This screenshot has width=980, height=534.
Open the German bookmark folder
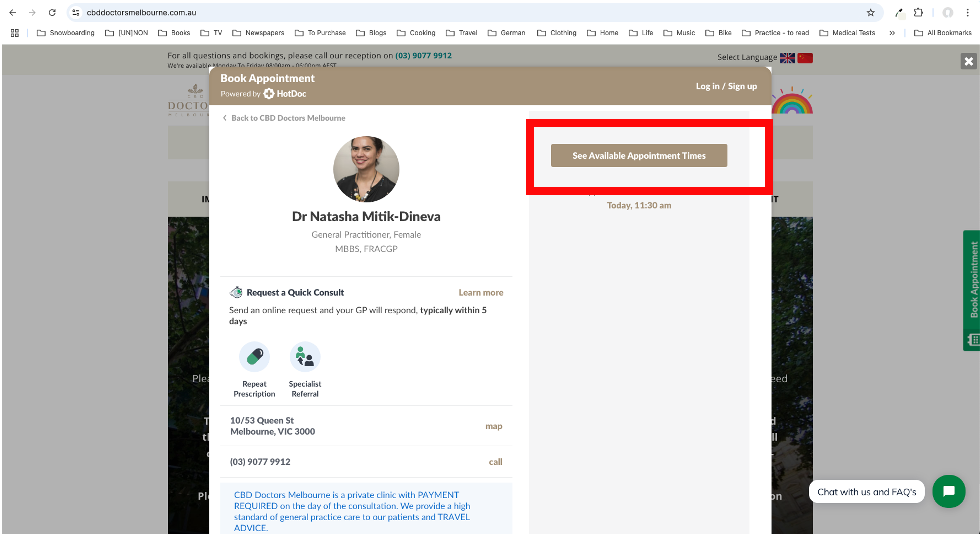pos(507,33)
